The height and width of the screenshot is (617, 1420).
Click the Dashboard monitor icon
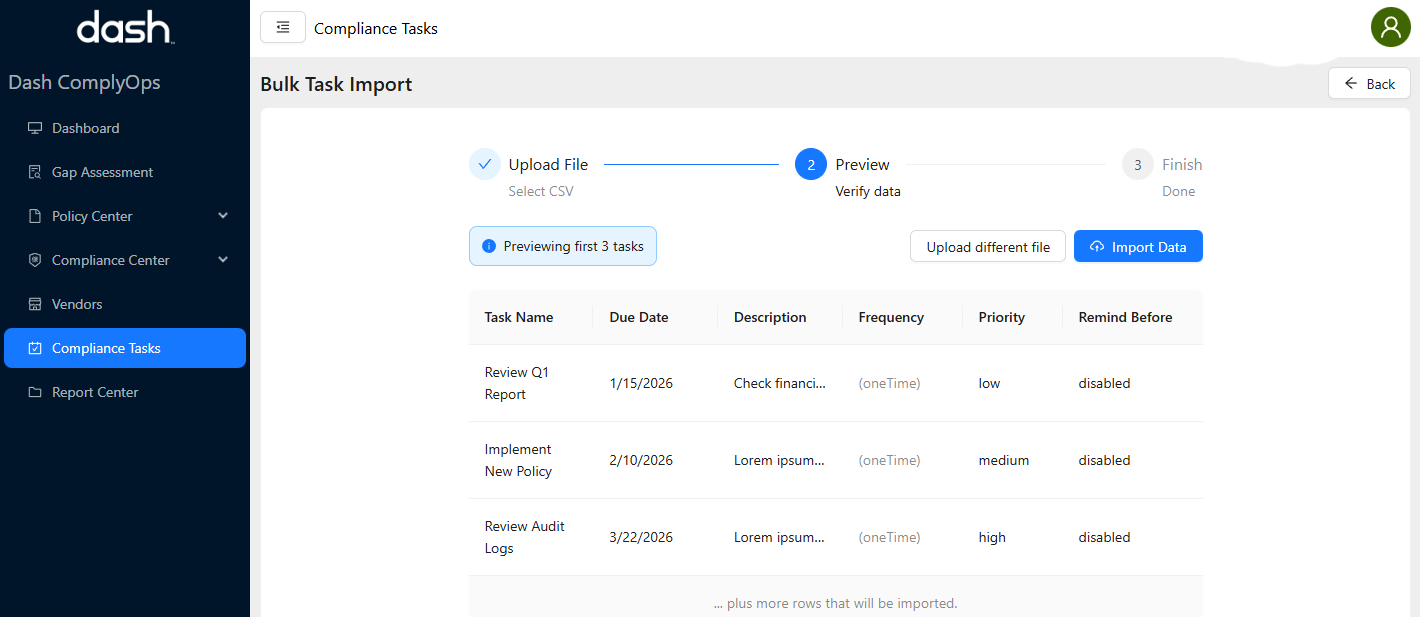[x=35, y=128]
